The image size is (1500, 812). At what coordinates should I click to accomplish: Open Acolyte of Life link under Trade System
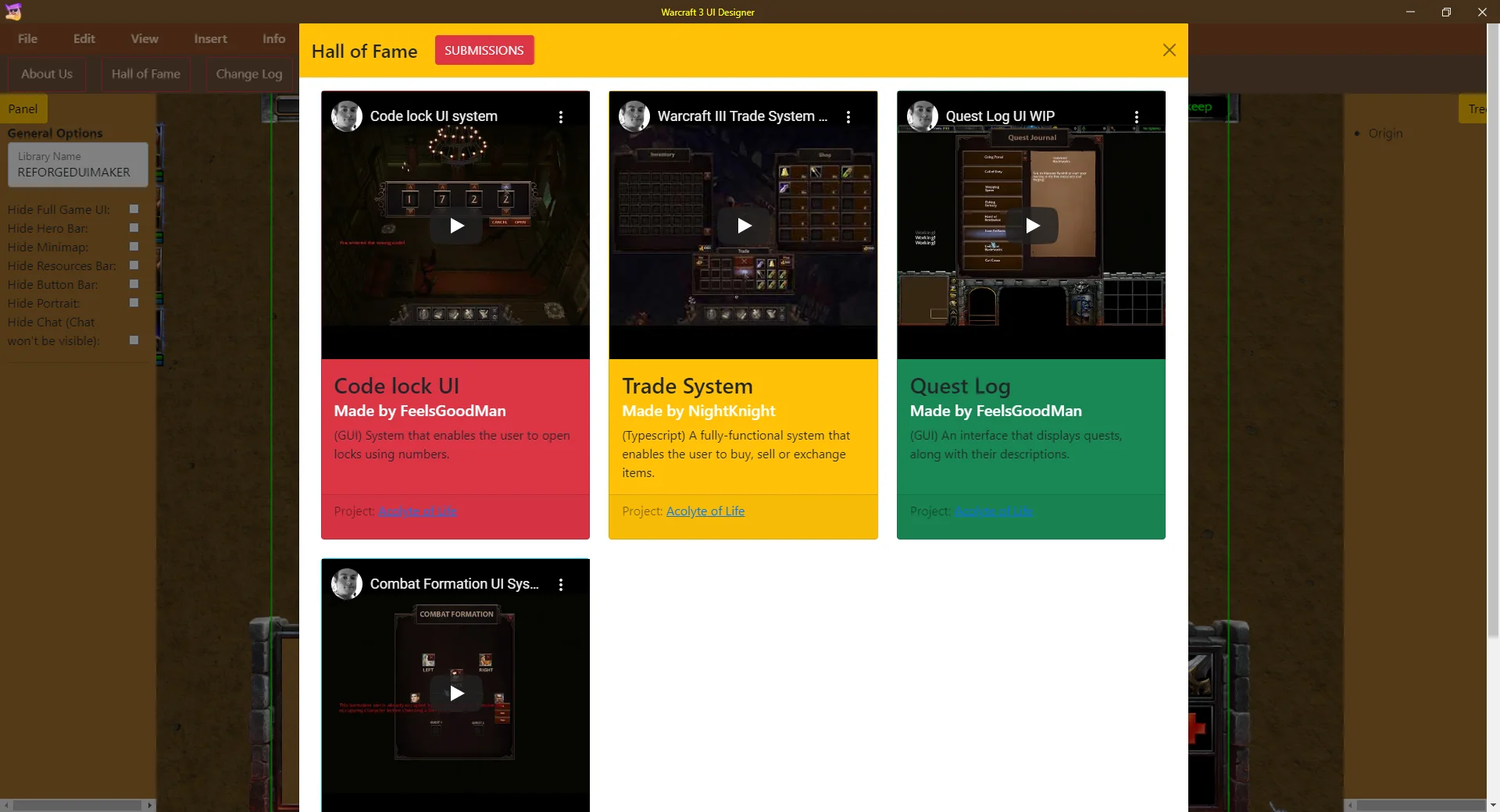pyautogui.click(x=705, y=511)
